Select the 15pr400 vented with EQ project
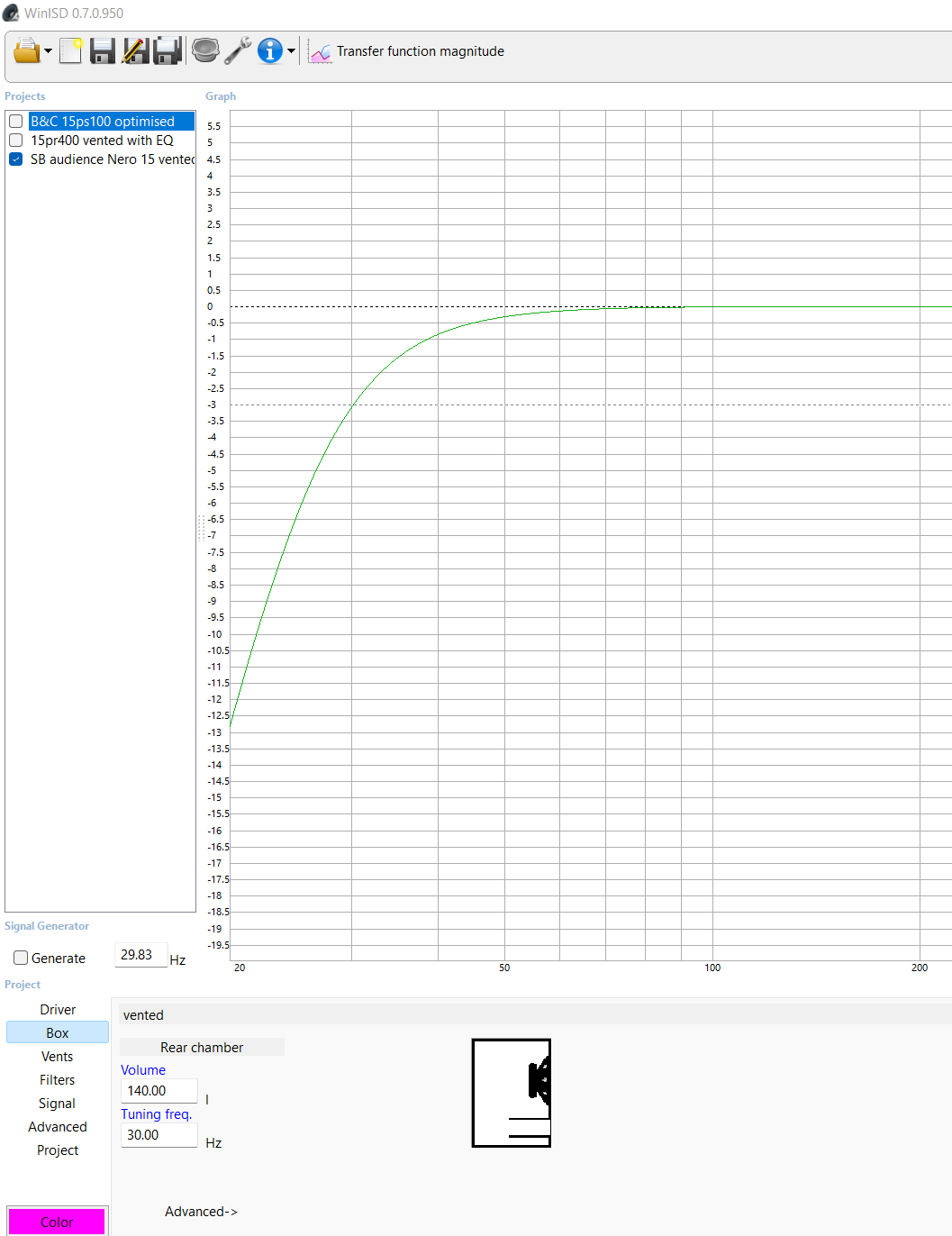 coord(102,141)
